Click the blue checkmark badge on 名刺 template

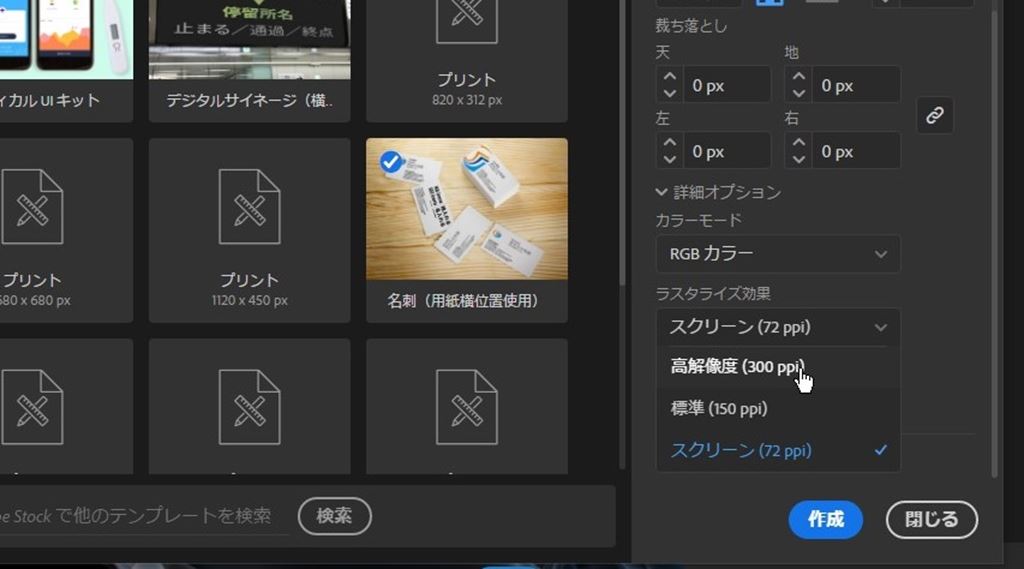tap(392, 163)
